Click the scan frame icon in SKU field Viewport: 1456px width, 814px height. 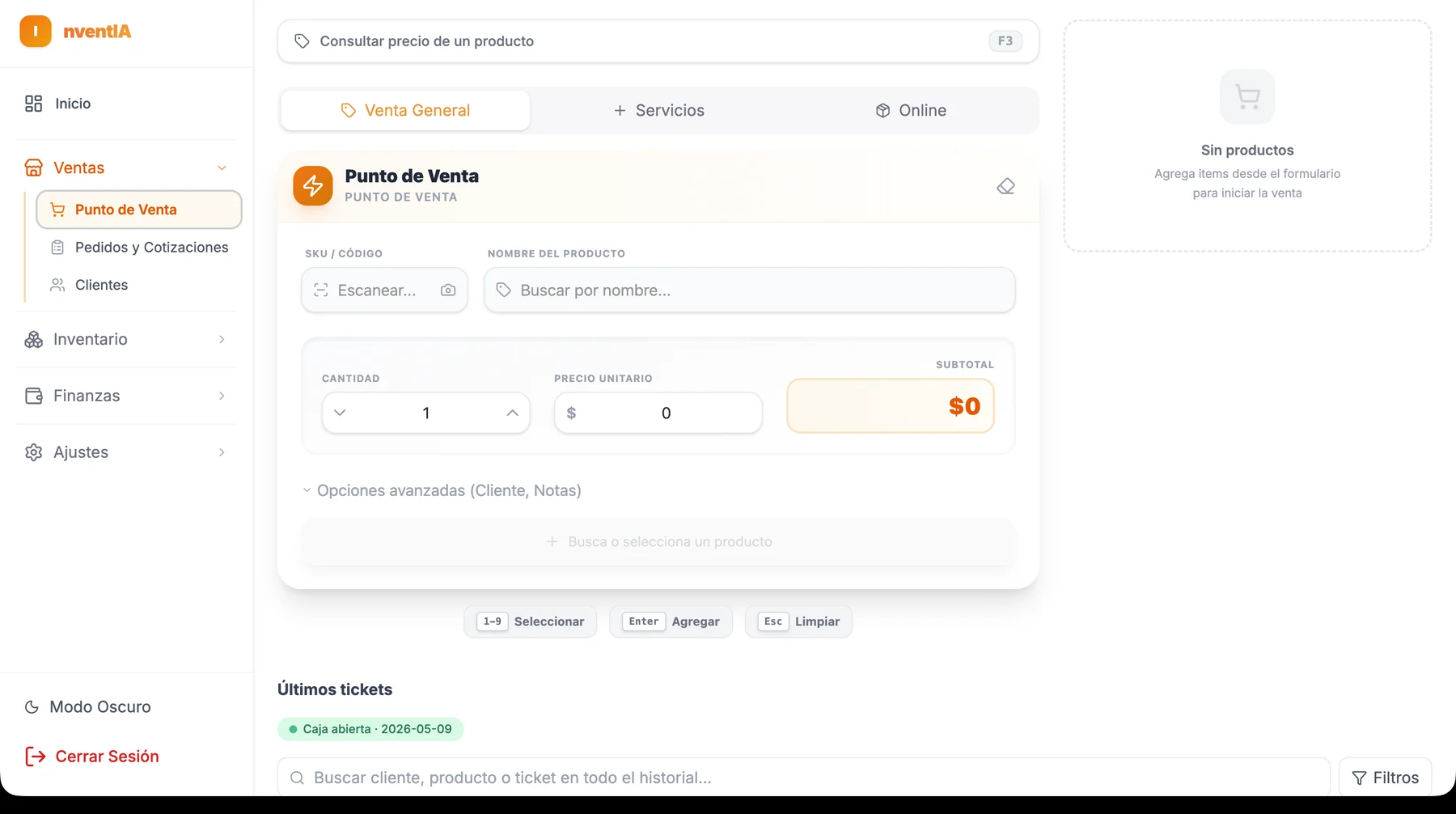tap(321, 290)
